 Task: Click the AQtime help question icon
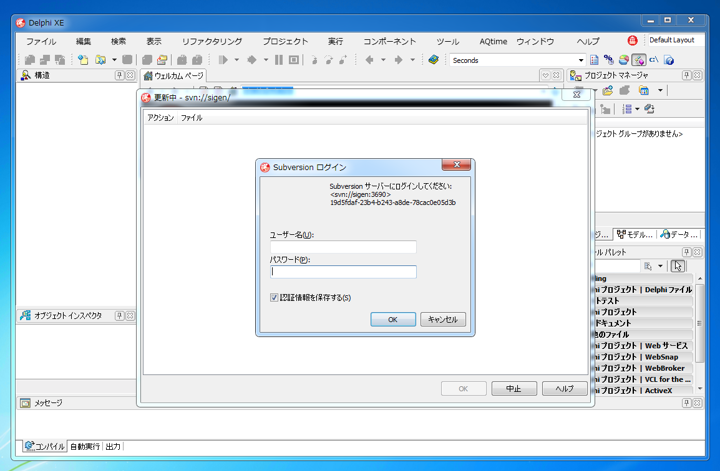[x=669, y=60]
